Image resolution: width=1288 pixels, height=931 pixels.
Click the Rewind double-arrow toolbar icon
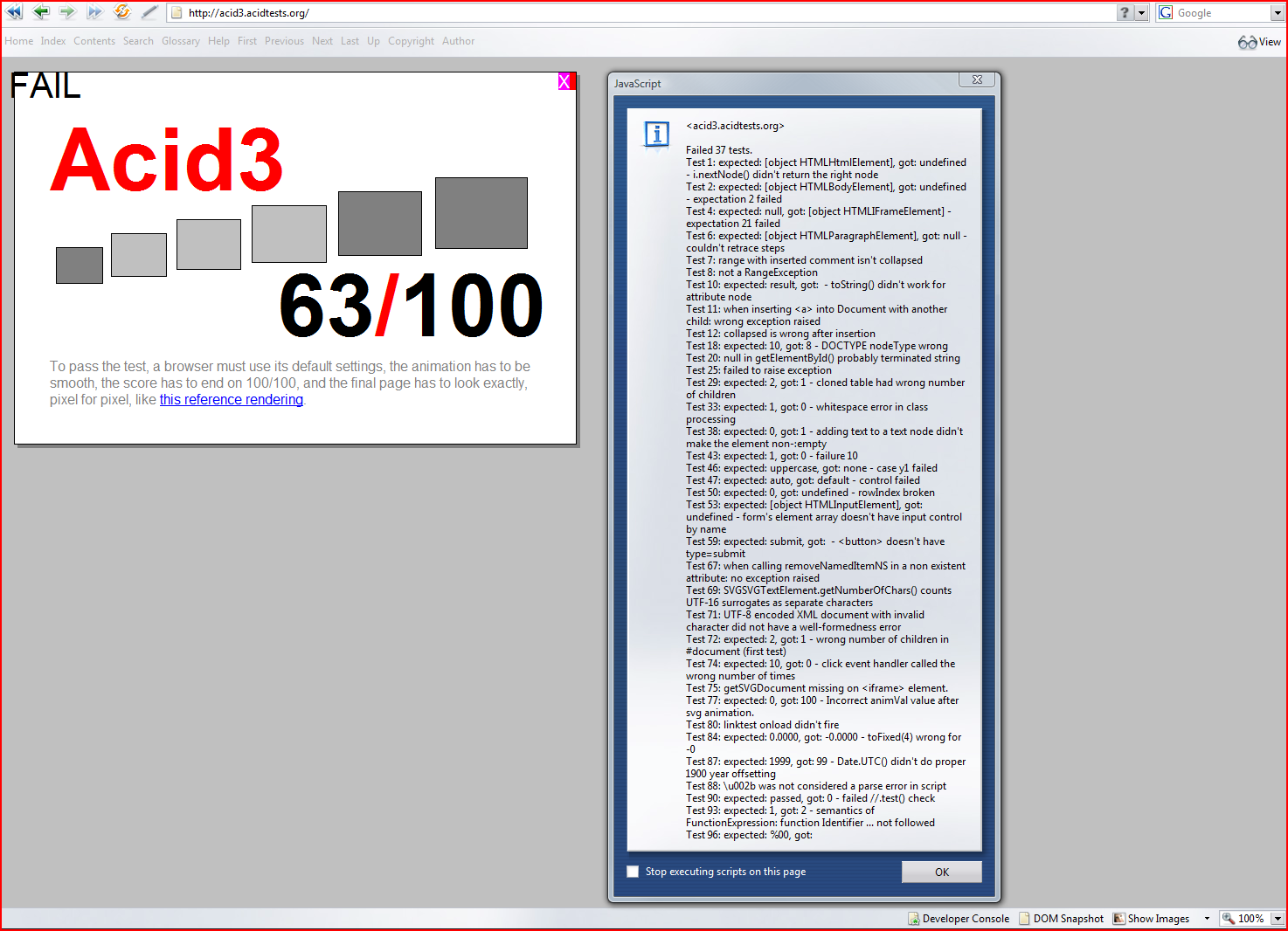click(x=14, y=12)
